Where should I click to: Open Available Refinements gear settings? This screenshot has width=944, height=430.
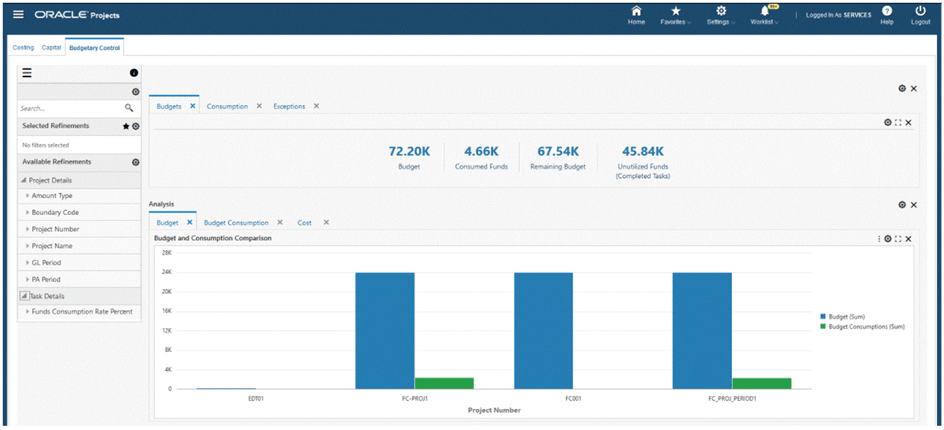(x=136, y=162)
